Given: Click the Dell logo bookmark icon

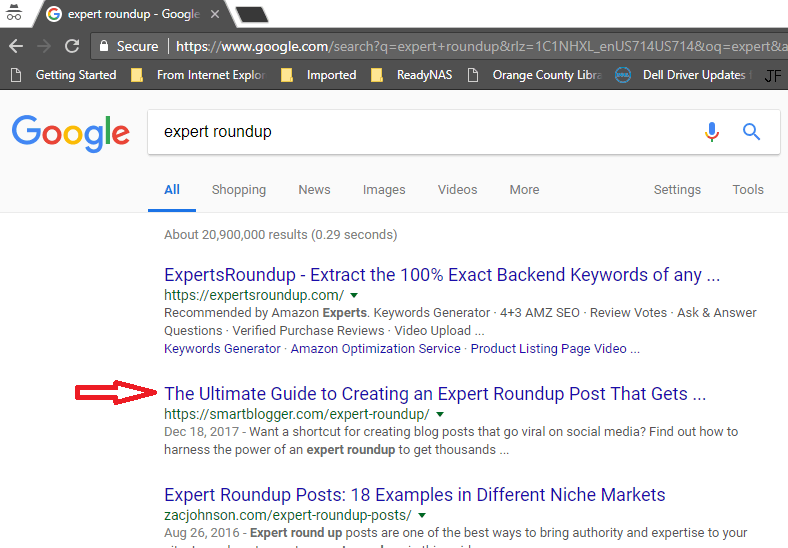Looking at the screenshot, I should pyautogui.click(x=623, y=75).
